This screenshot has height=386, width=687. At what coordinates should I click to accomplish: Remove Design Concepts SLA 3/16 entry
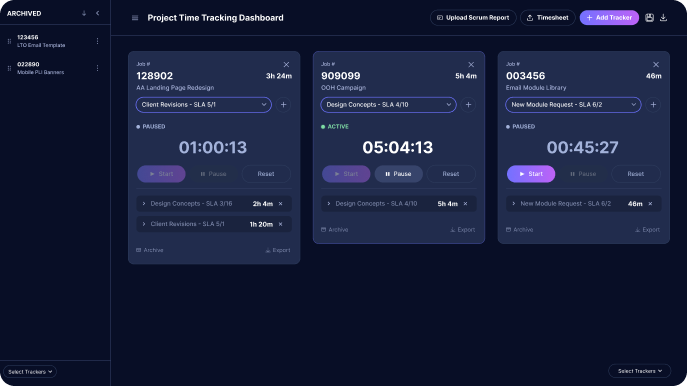(280, 204)
